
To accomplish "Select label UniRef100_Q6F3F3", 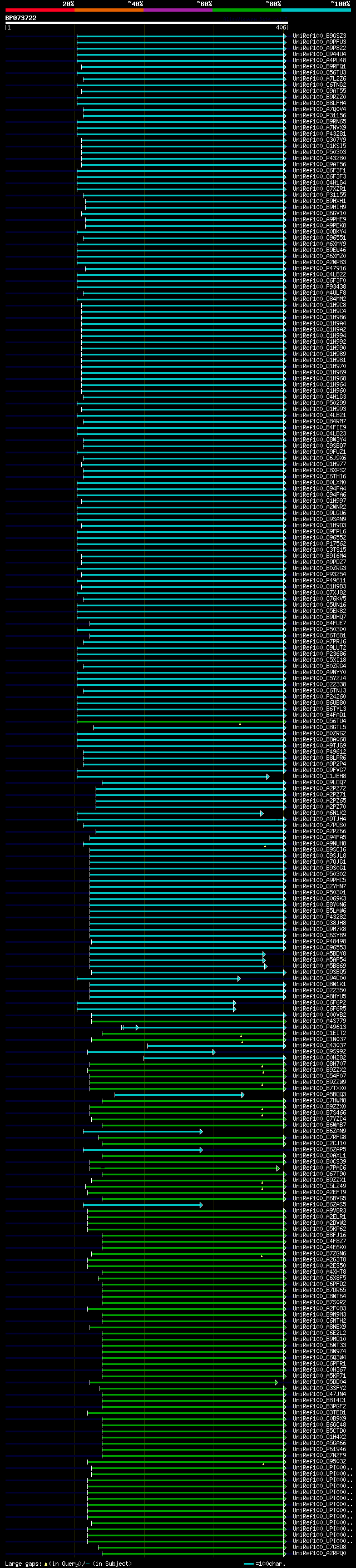I will coord(319,176).
